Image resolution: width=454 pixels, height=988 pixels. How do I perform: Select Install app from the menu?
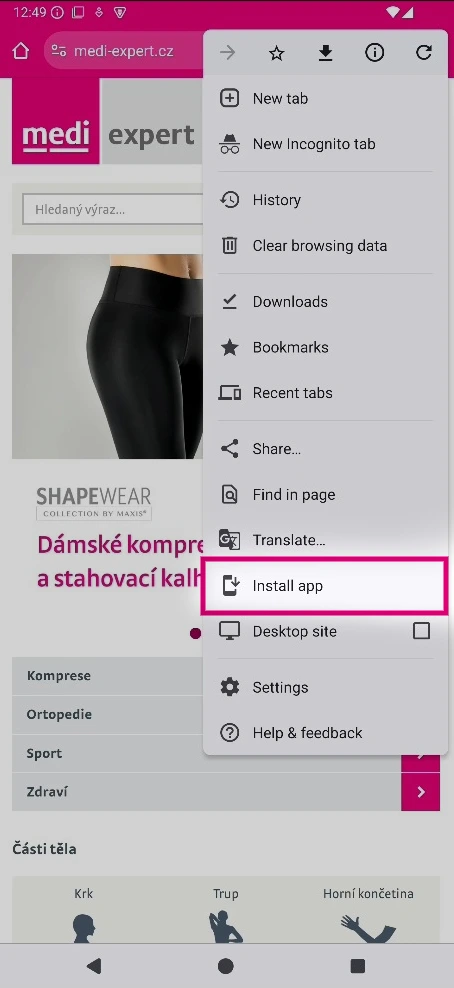[324, 586]
